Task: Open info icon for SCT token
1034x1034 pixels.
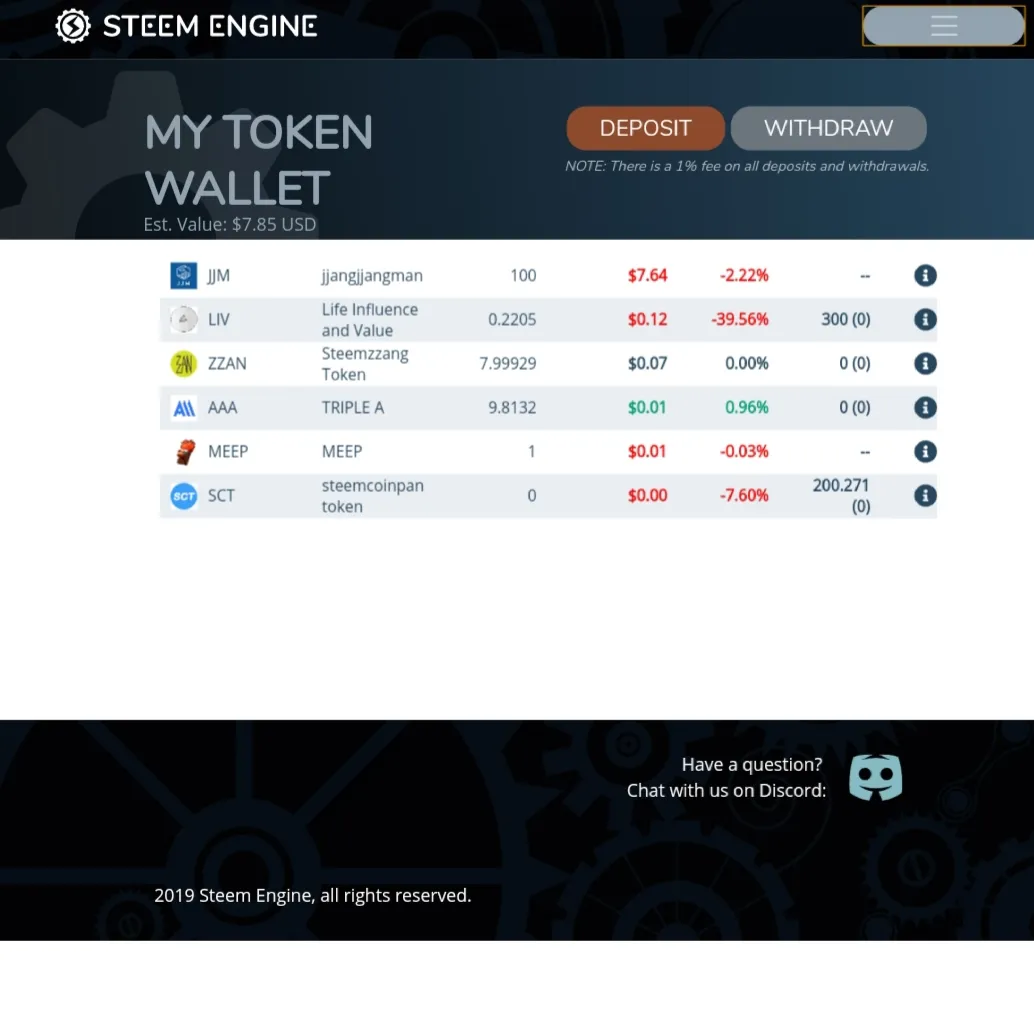Action: [x=925, y=495]
